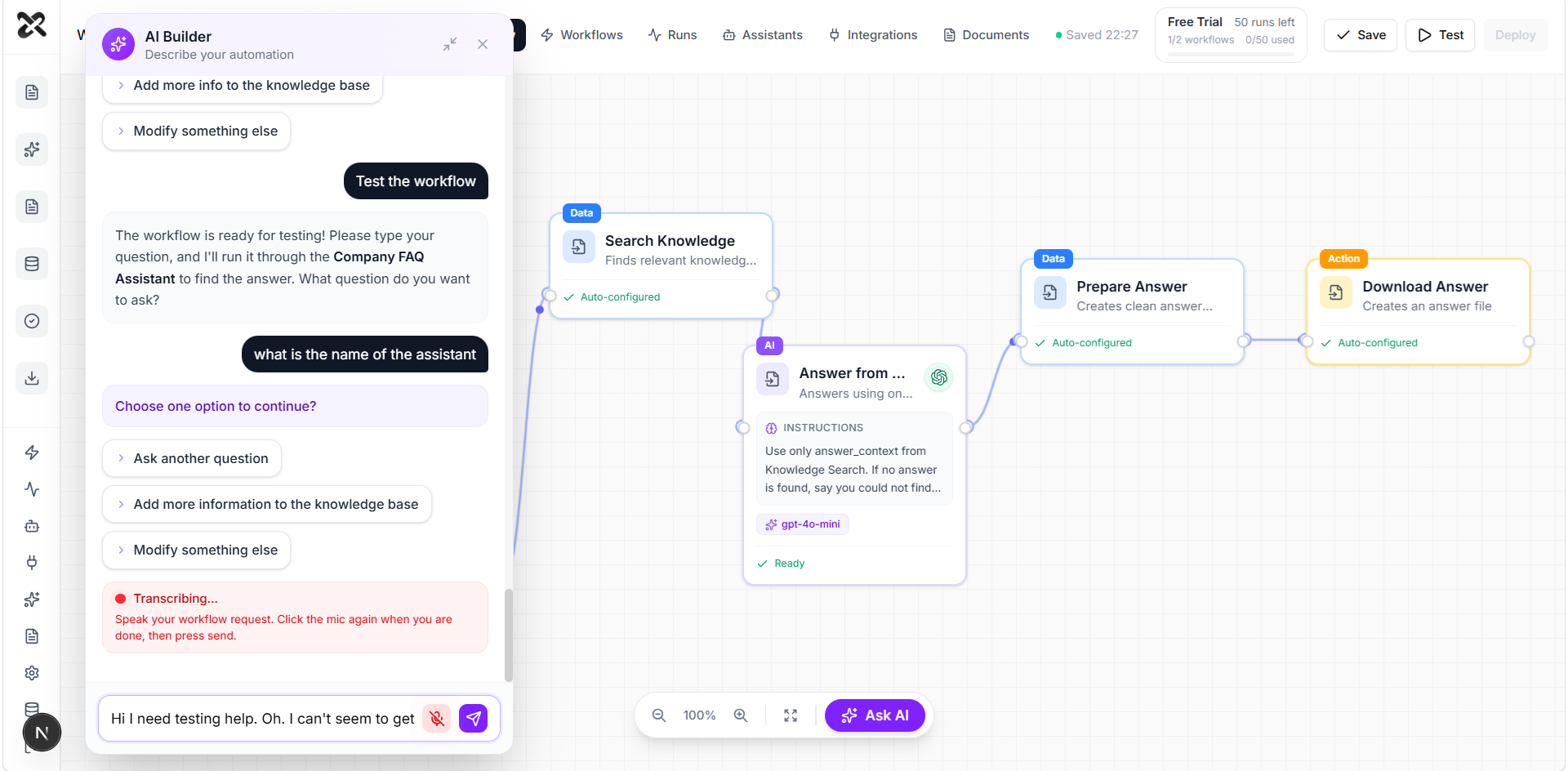Close the AI Builder panel
1568x771 pixels.
coord(483,44)
